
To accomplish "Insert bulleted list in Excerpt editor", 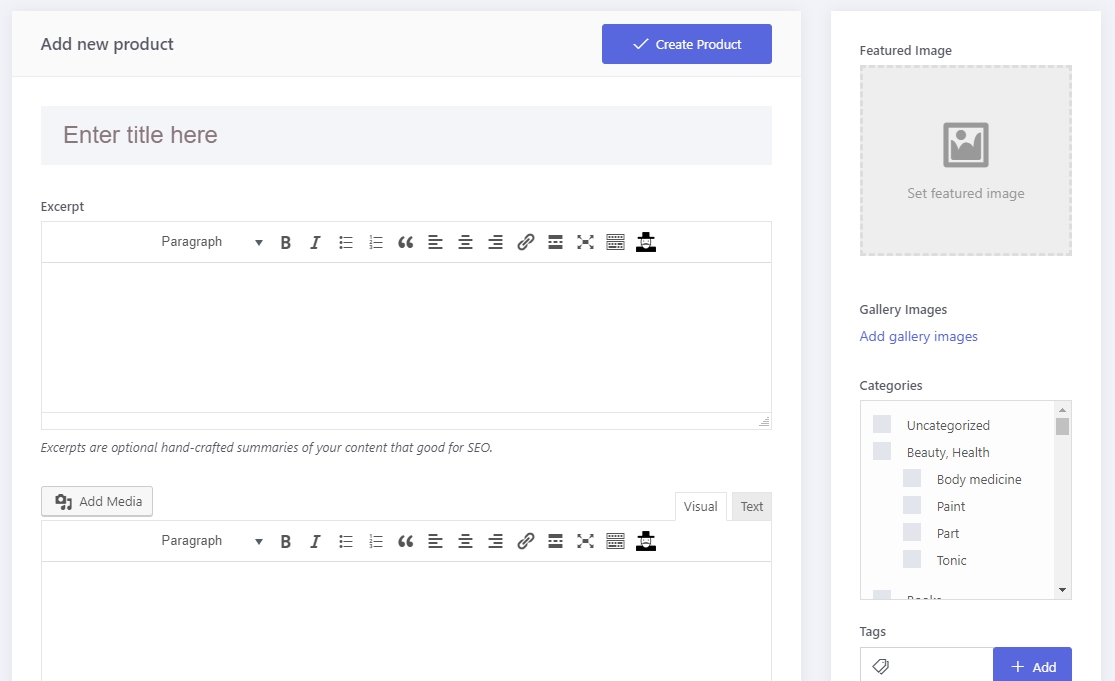I will pos(346,242).
